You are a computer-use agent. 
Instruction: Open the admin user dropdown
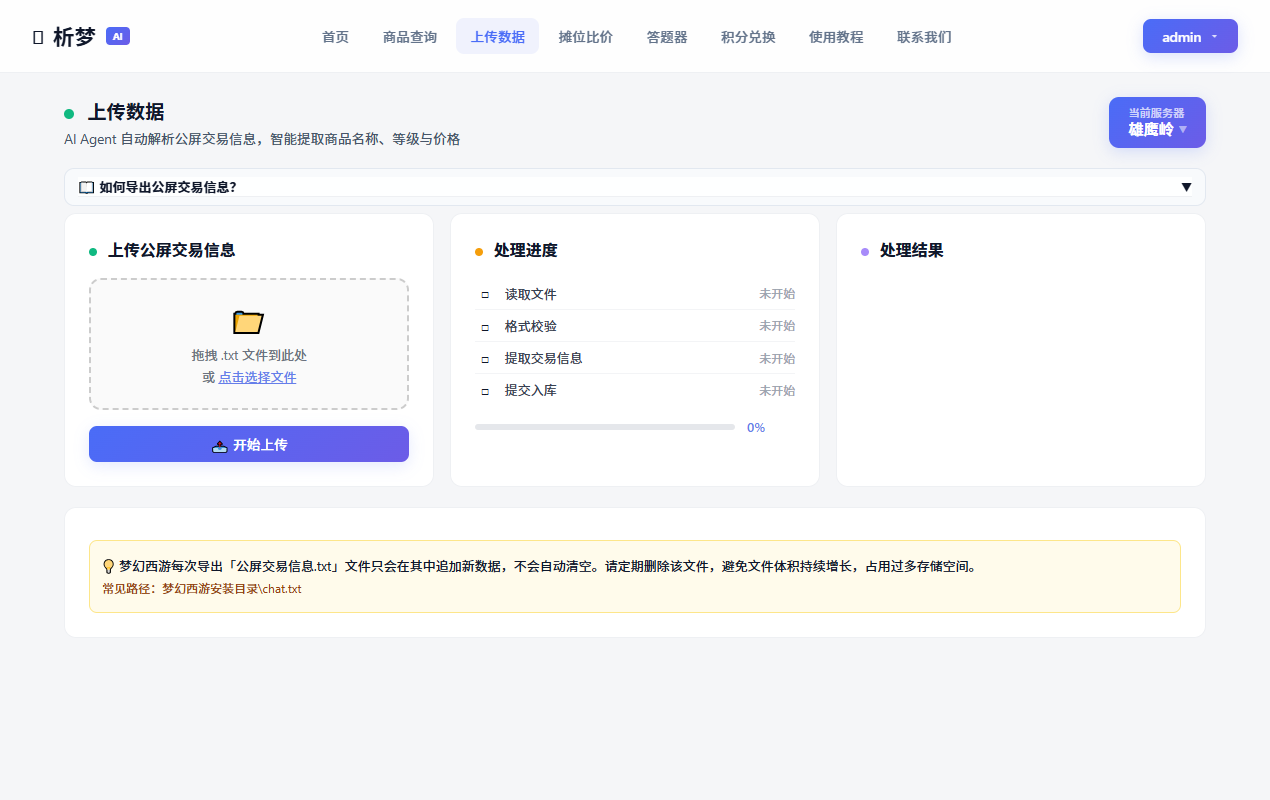(x=1190, y=36)
